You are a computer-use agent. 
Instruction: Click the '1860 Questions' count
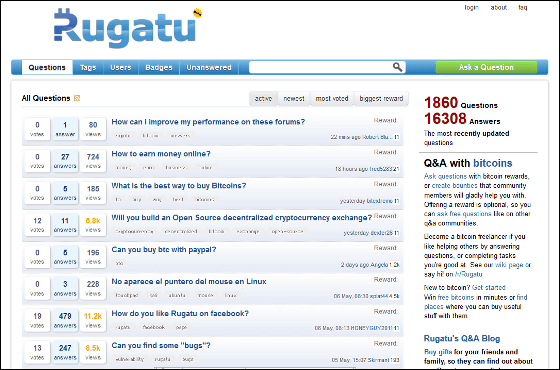click(x=461, y=103)
